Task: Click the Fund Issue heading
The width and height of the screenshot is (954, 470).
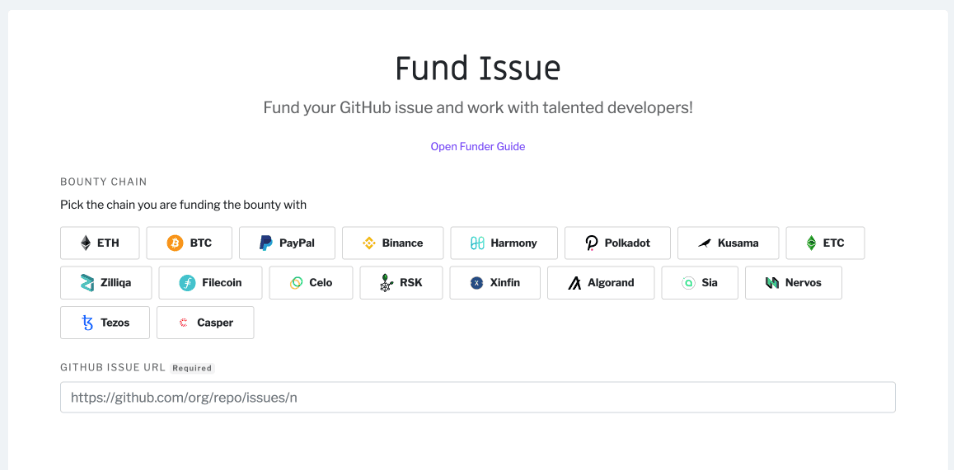Action: (478, 68)
